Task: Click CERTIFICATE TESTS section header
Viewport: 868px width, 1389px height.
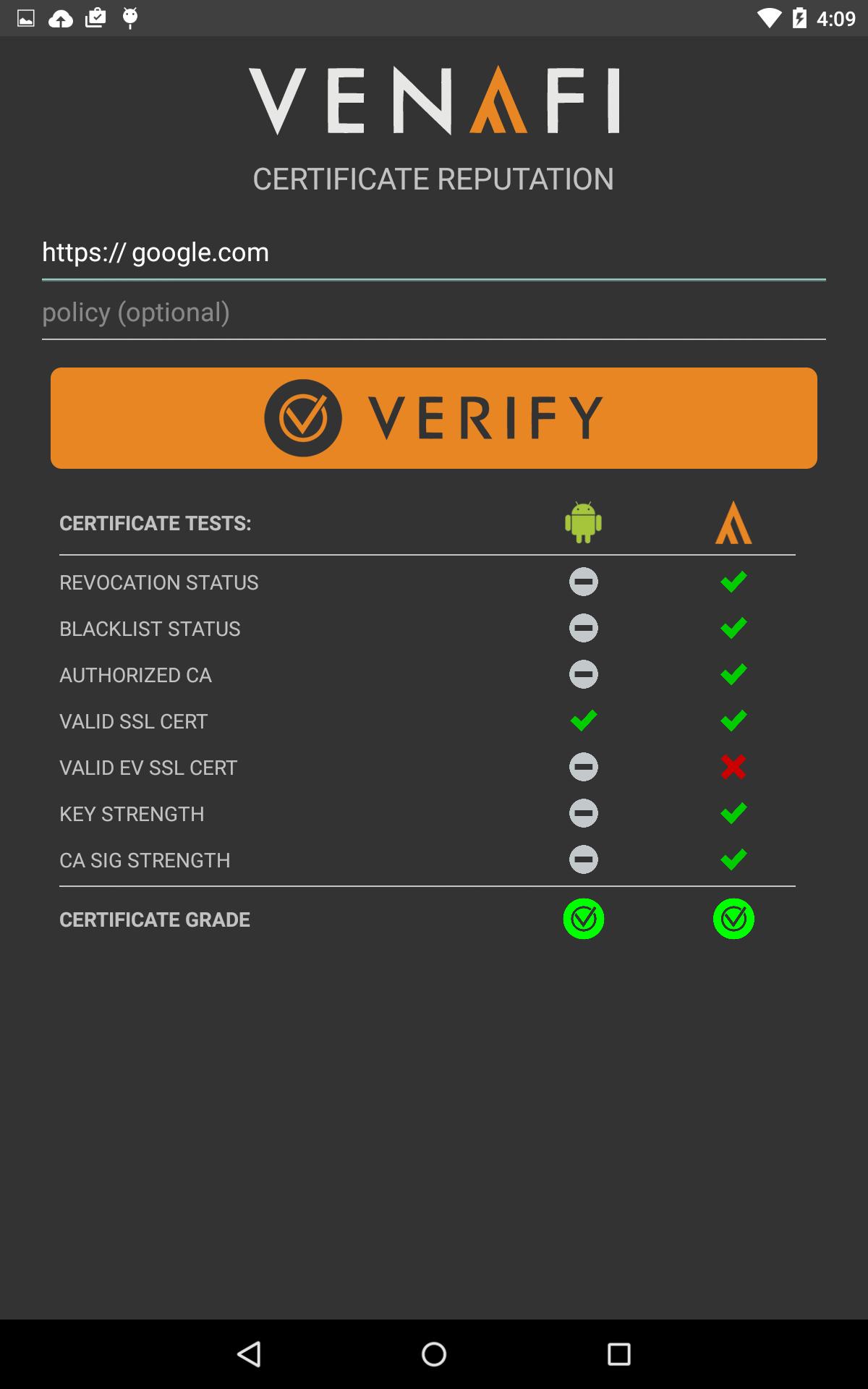Action: pyautogui.click(x=155, y=522)
